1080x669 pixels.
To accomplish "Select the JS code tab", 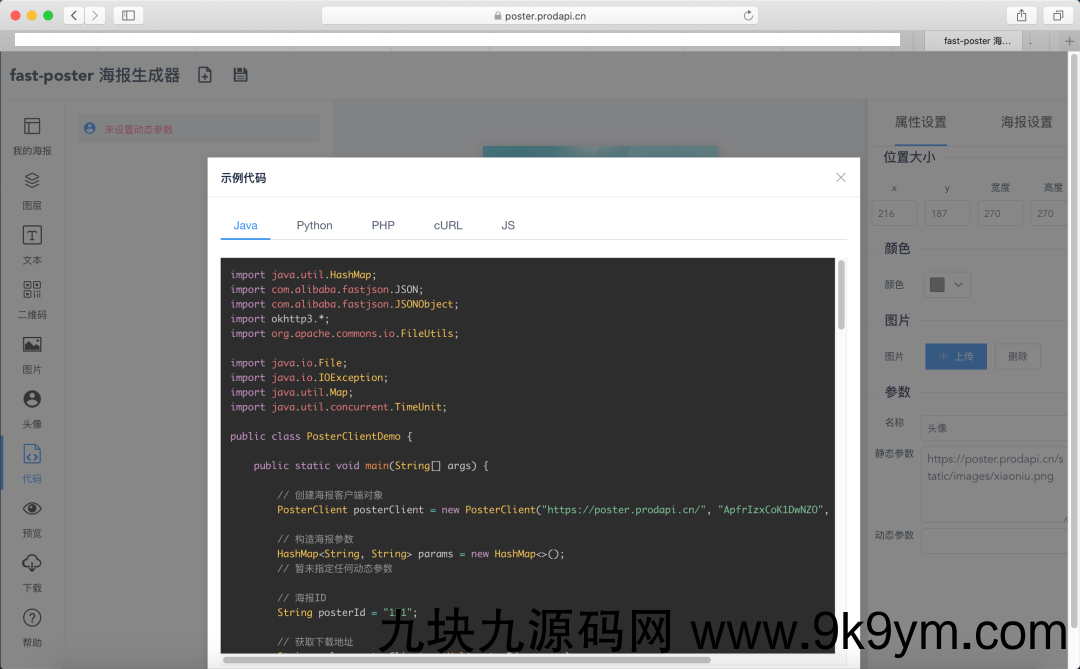I will 508,225.
